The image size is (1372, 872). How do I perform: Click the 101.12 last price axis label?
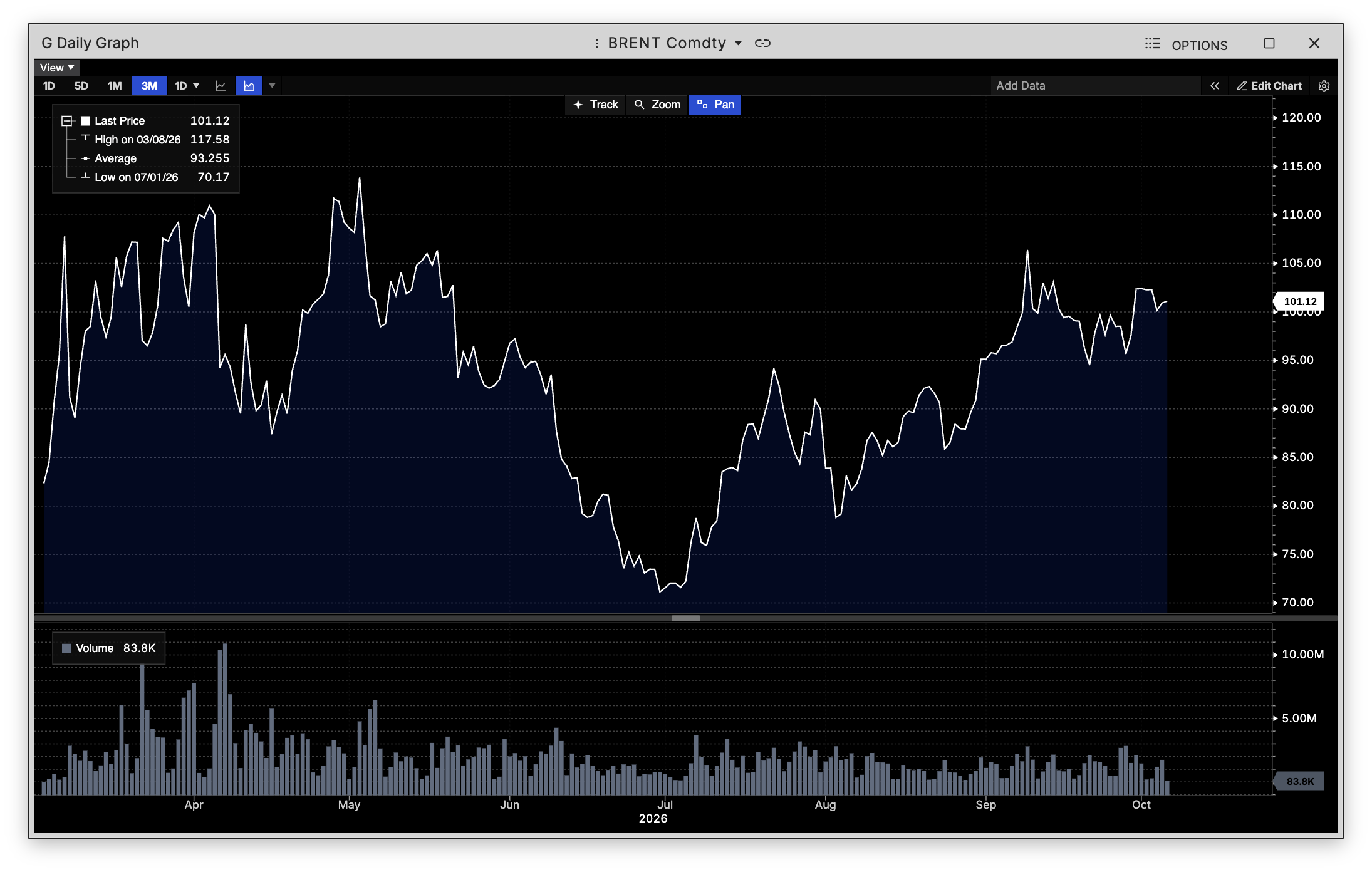pos(1299,301)
